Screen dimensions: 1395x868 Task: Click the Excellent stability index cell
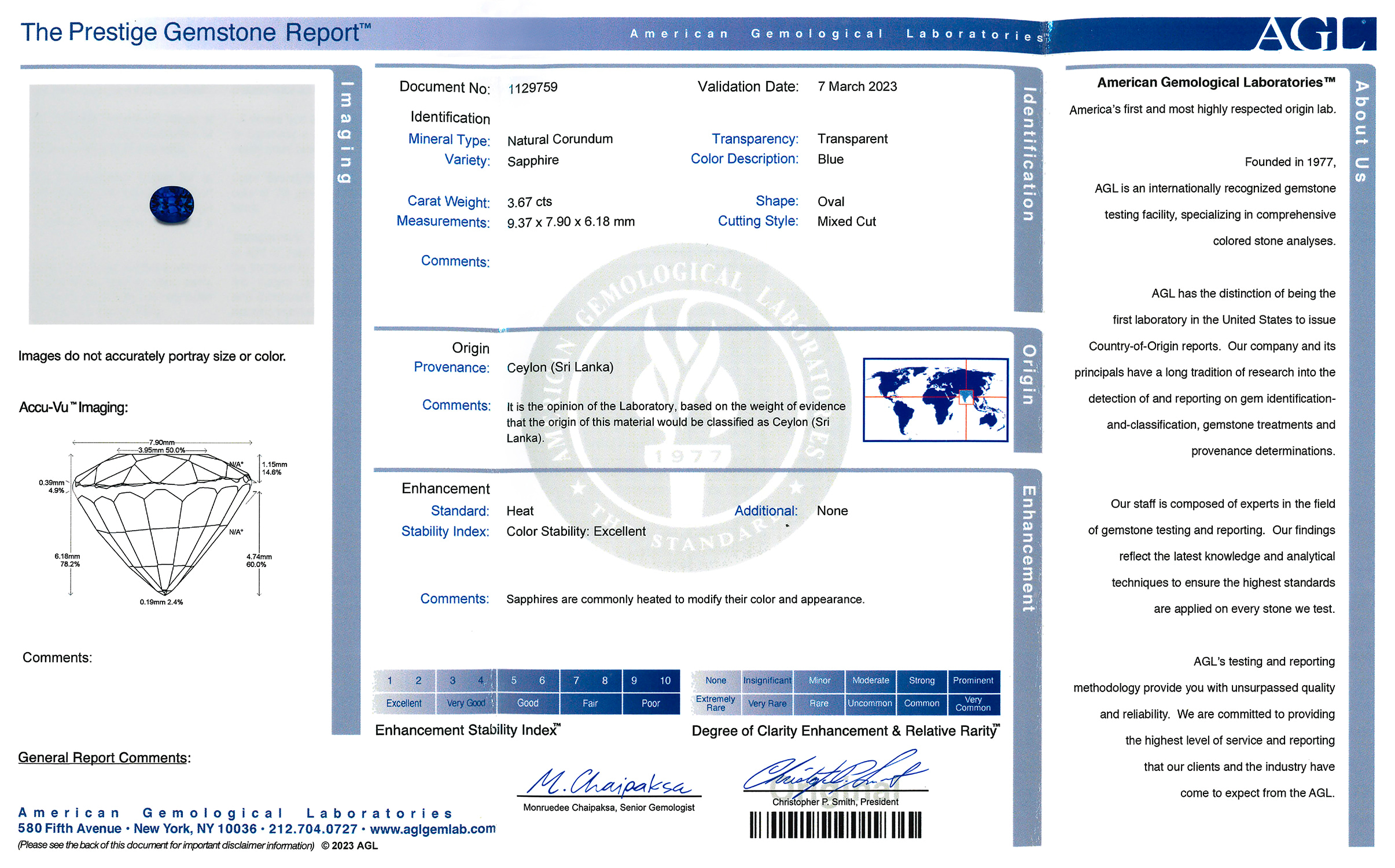click(x=404, y=703)
